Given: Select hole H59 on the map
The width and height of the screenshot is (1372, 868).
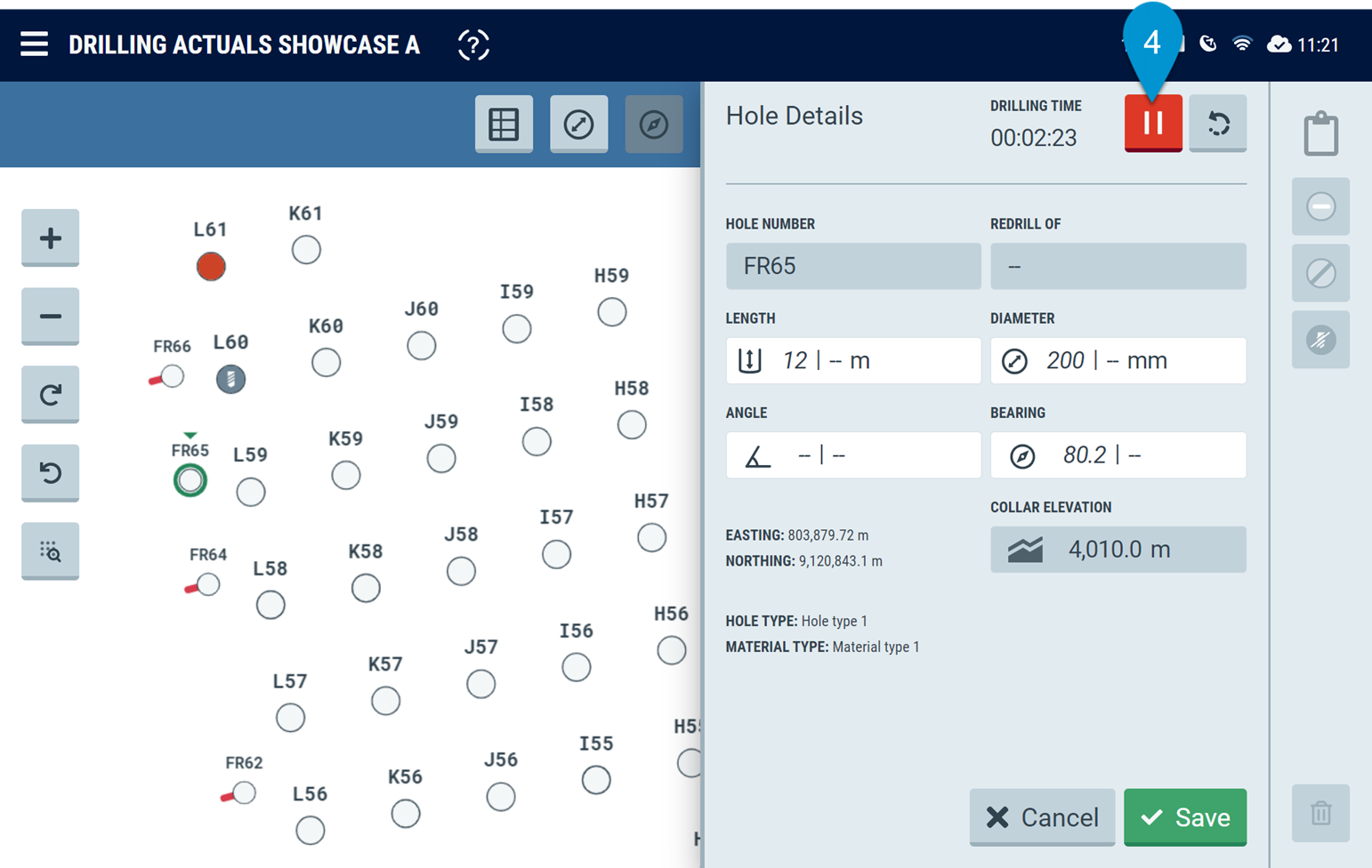Looking at the screenshot, I should tap(611, 312).
